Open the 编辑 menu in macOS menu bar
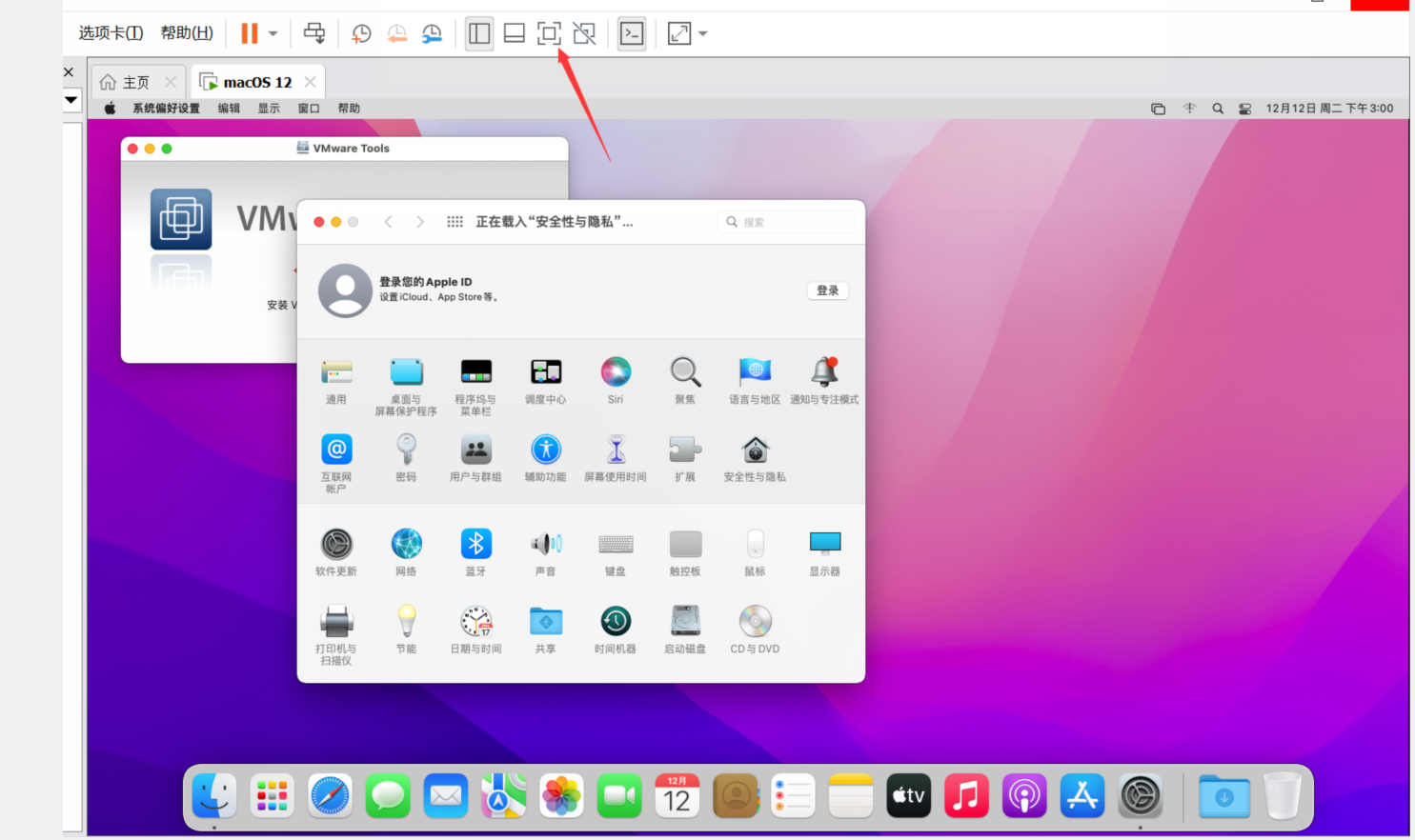Viewport: 1415px width, 840px height. [x=229, y=109]
